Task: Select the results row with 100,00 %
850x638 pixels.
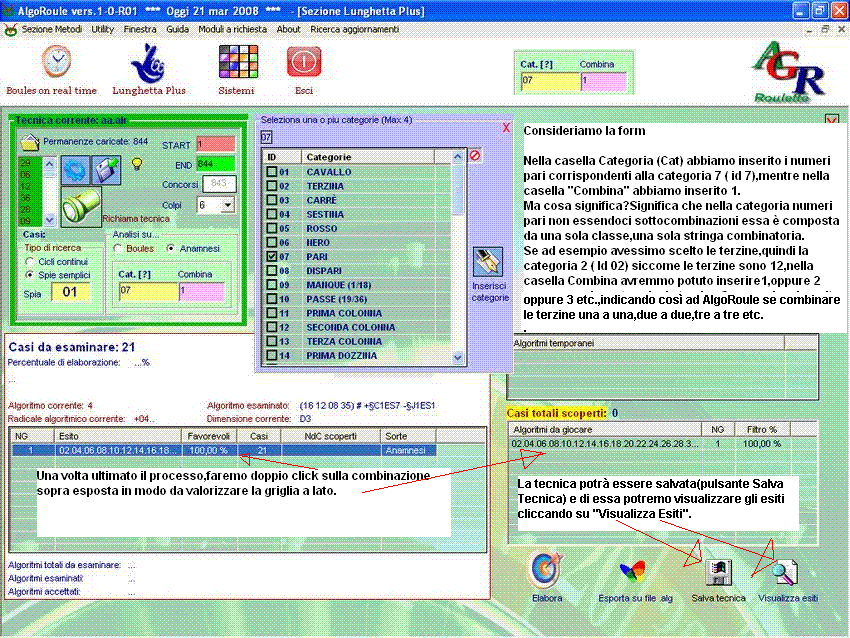Action: (x=224, y=450)
